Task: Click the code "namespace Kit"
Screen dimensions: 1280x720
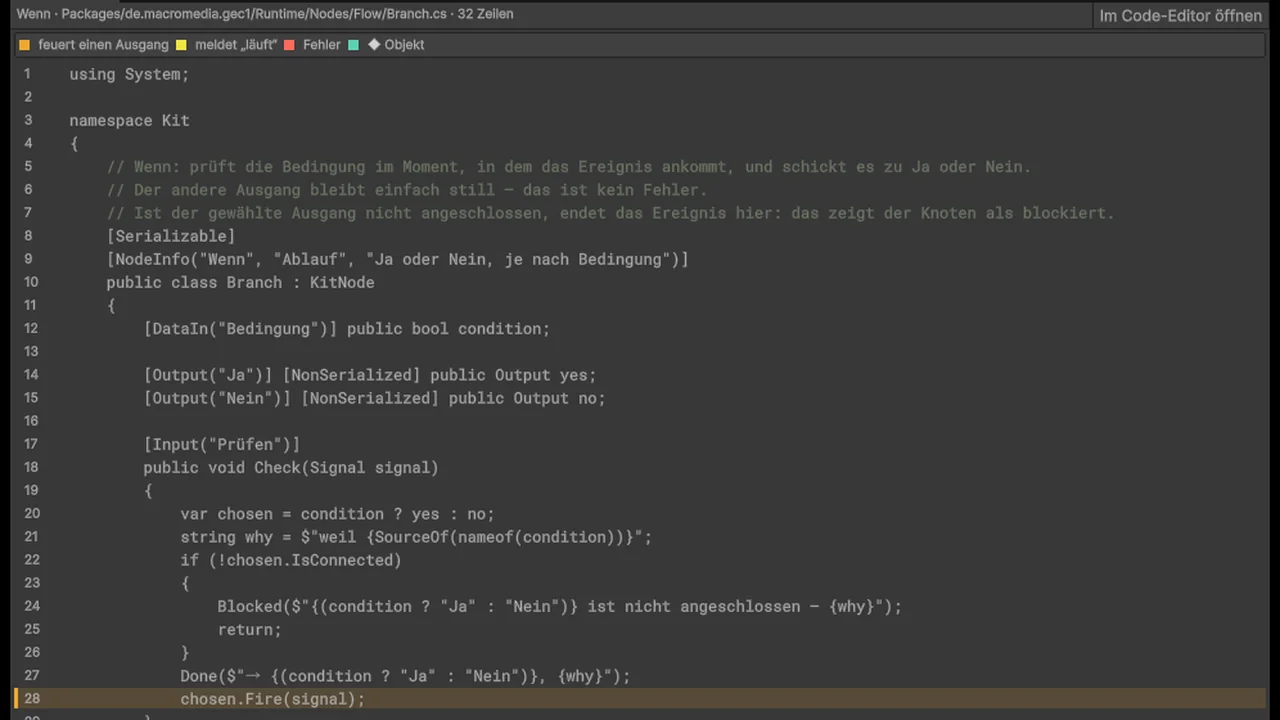Action: [129, 120]
